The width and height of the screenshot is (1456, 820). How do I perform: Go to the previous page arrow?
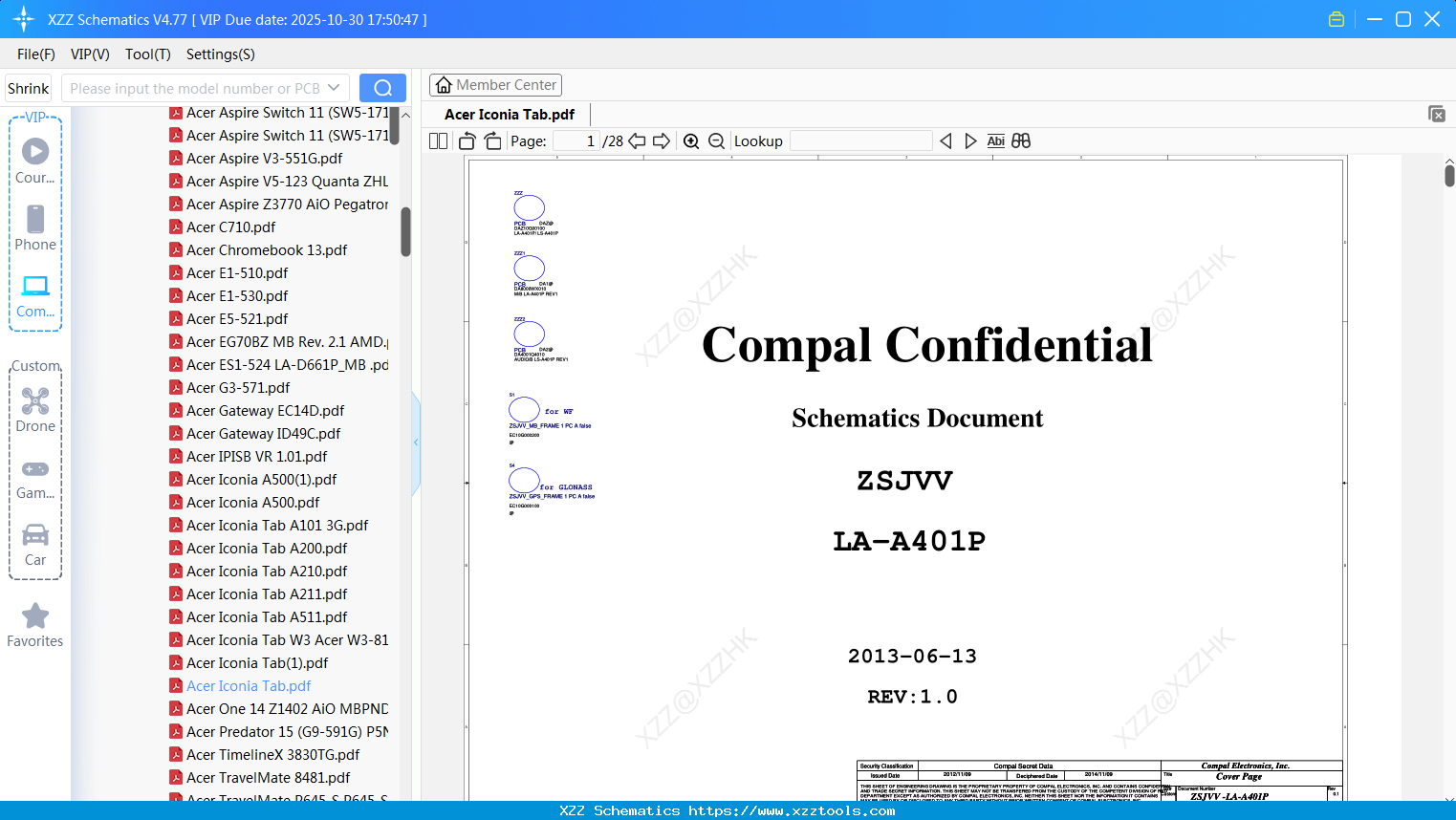(x=637, y=141)
